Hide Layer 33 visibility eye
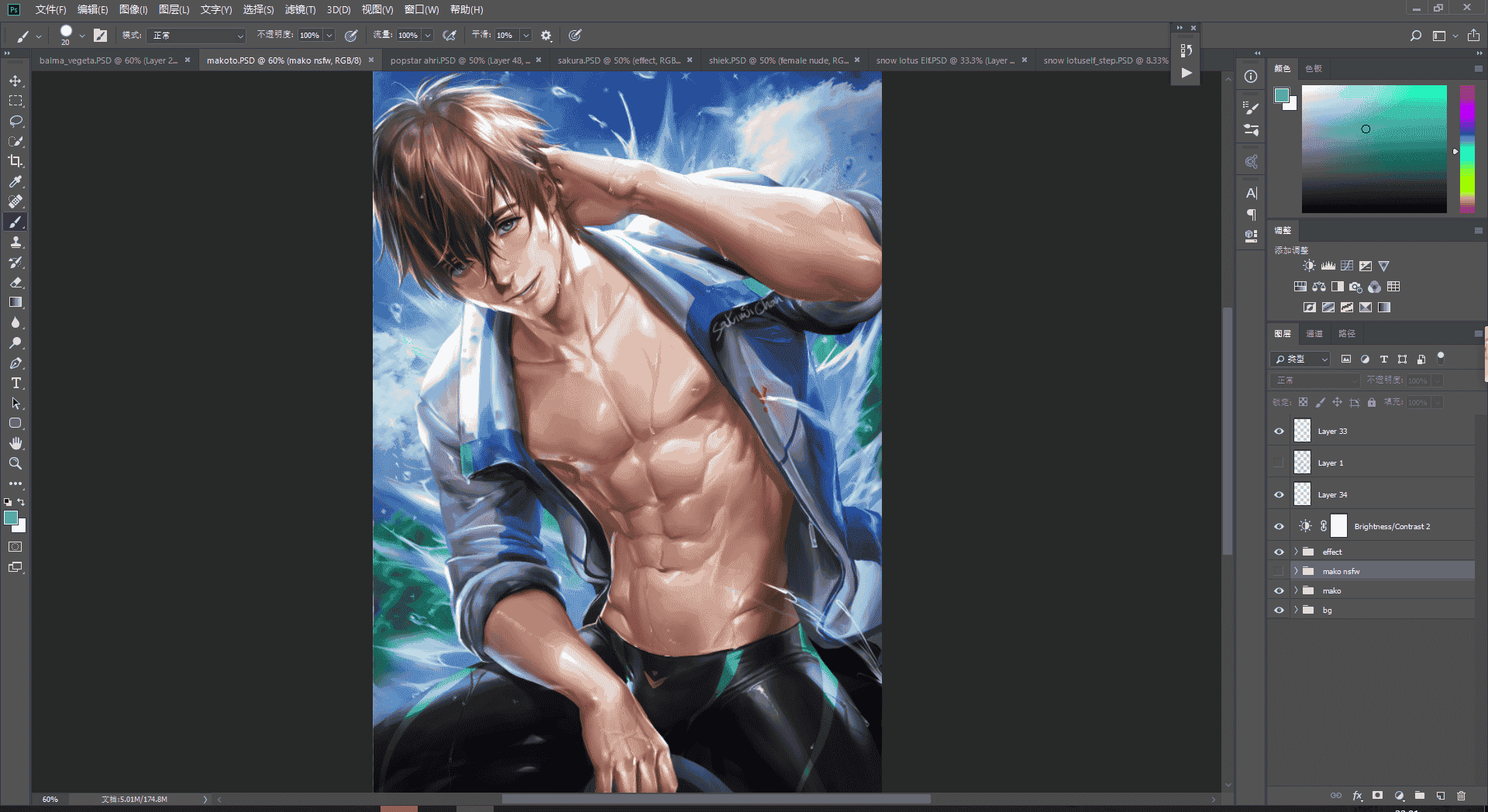The height and width of the screenshot is (812, 1488). pos(1279,432)
